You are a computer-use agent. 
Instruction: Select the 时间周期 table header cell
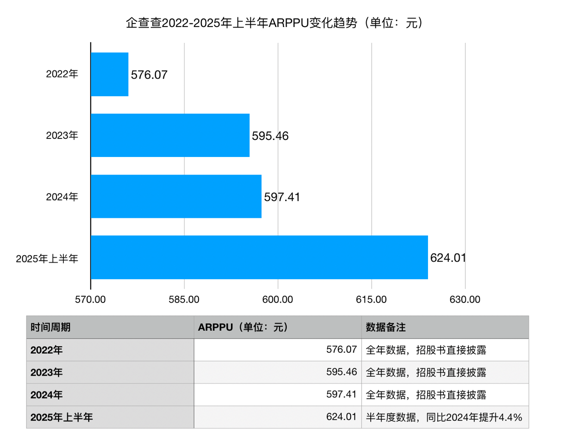(x=110, y=327)
